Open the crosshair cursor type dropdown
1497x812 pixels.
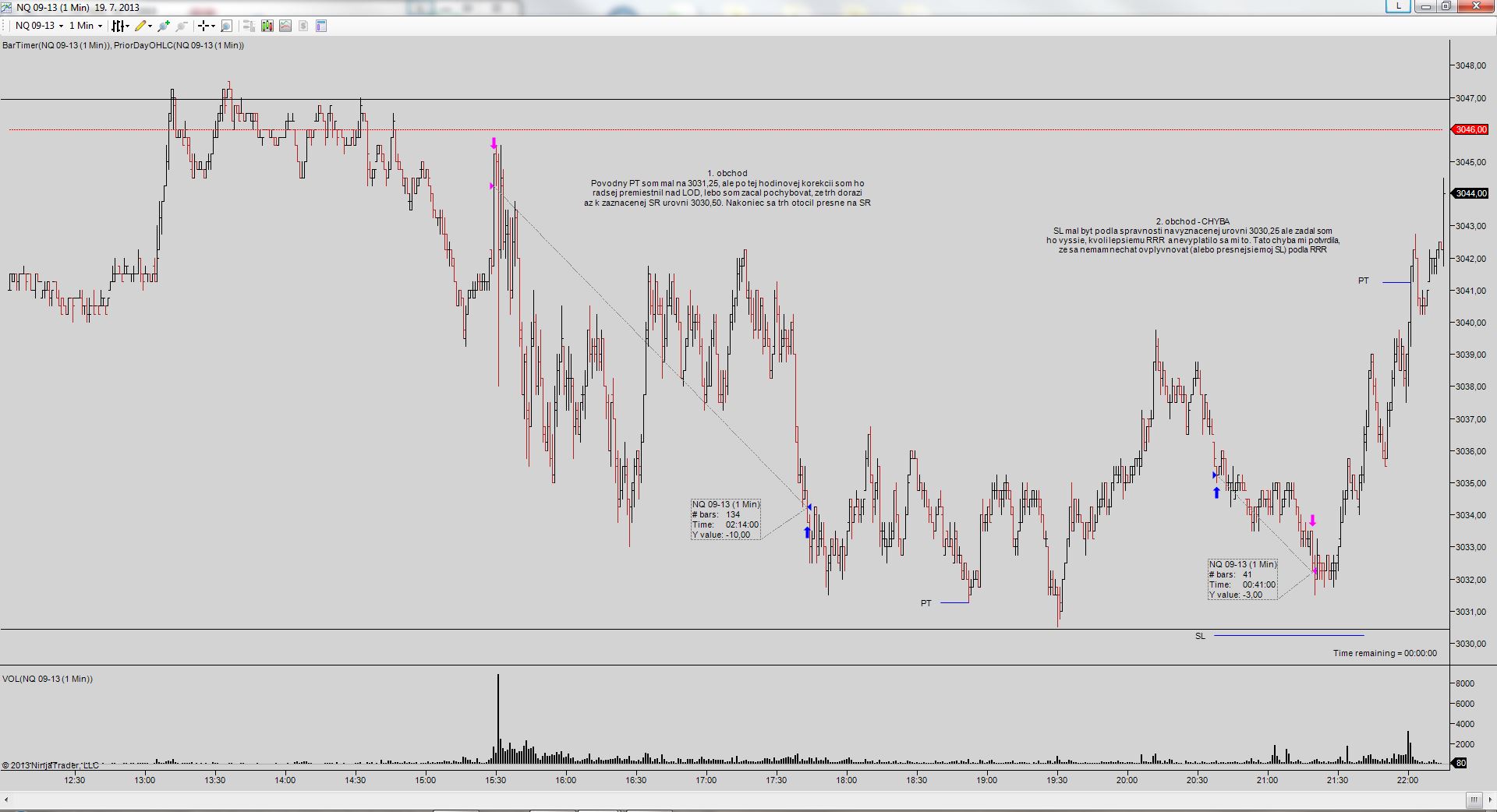[206, 26]
